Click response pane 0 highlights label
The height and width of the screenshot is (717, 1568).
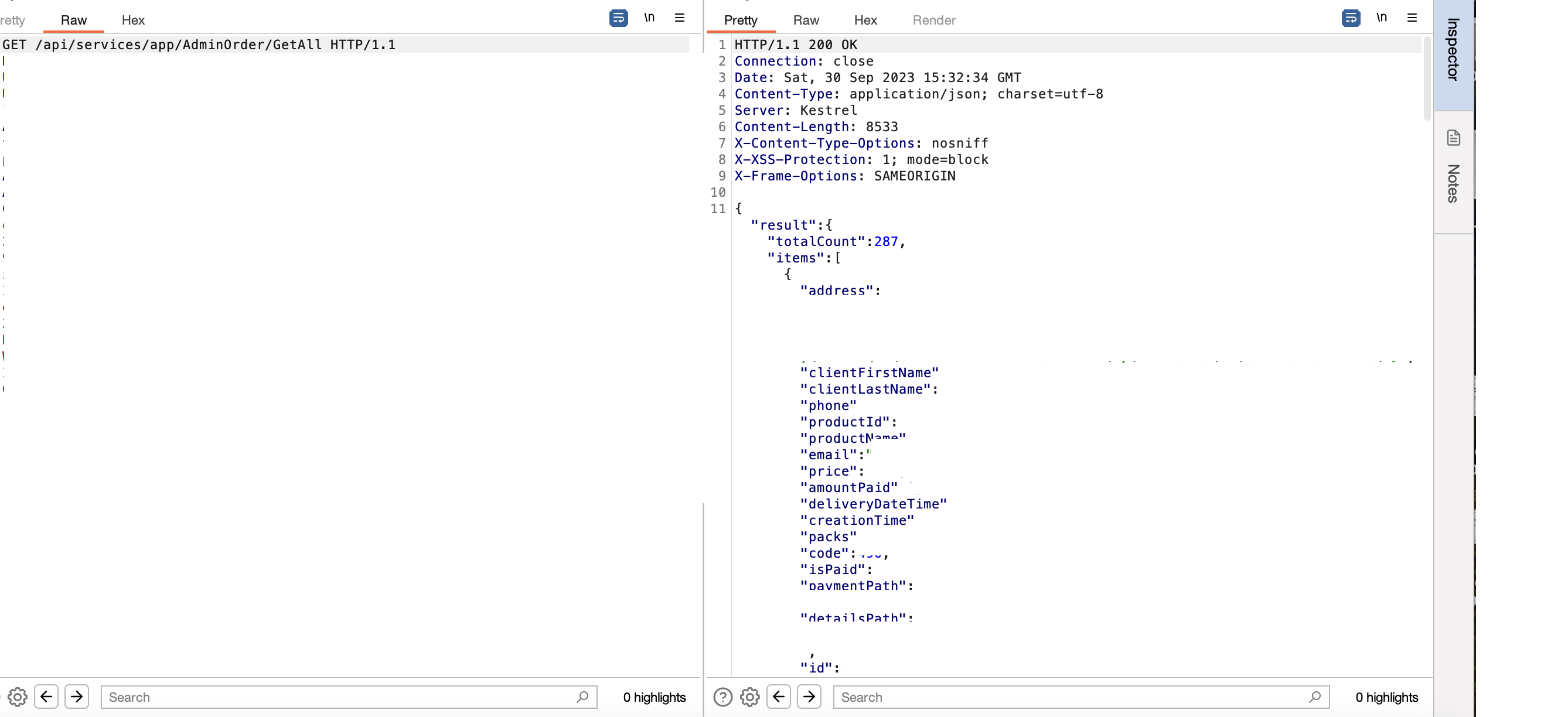point(1386,697)
